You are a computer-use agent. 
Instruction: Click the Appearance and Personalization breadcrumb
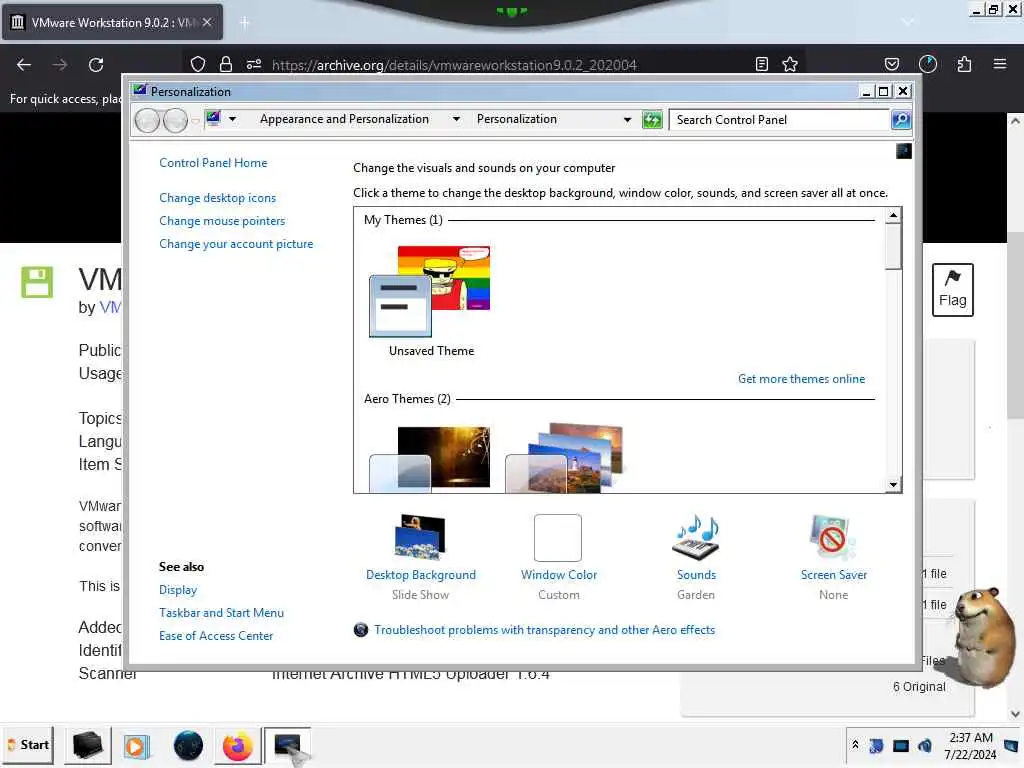coord(344,119)
